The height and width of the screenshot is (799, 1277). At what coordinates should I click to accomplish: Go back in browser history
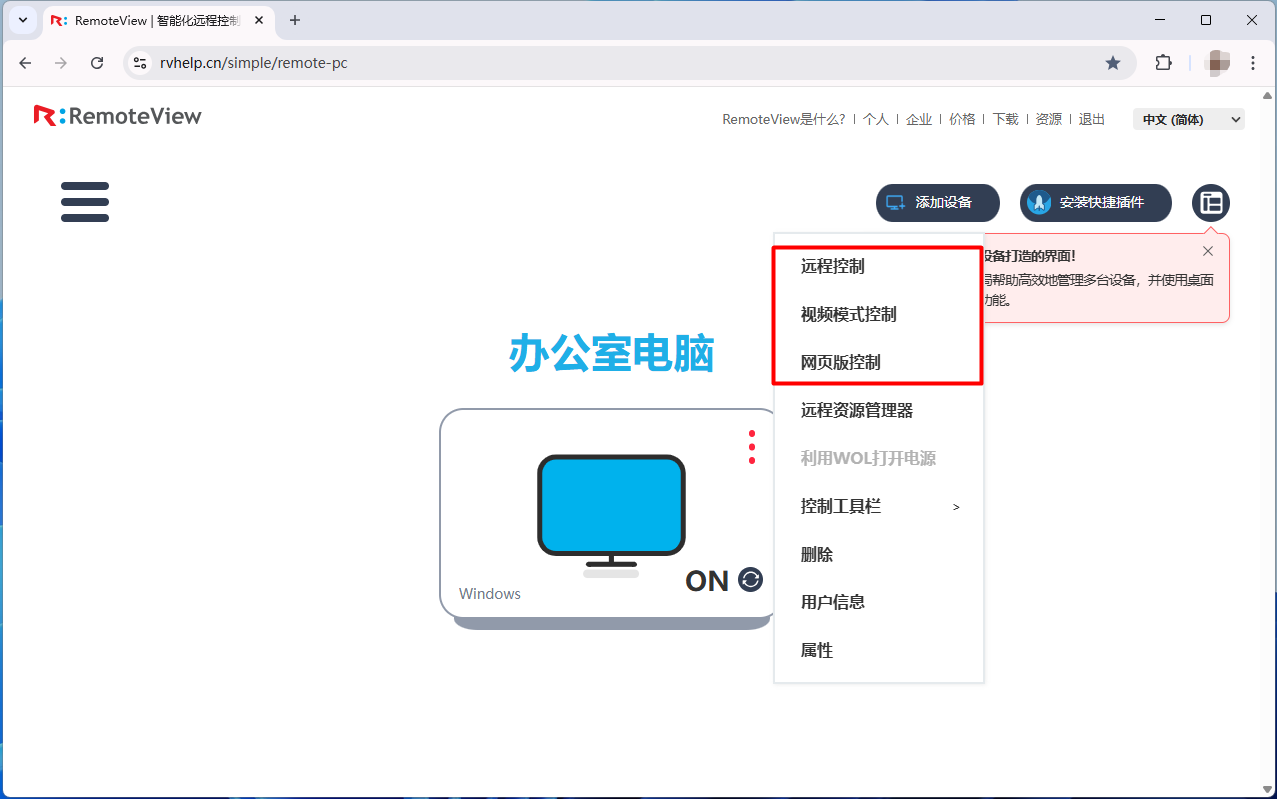26,63
